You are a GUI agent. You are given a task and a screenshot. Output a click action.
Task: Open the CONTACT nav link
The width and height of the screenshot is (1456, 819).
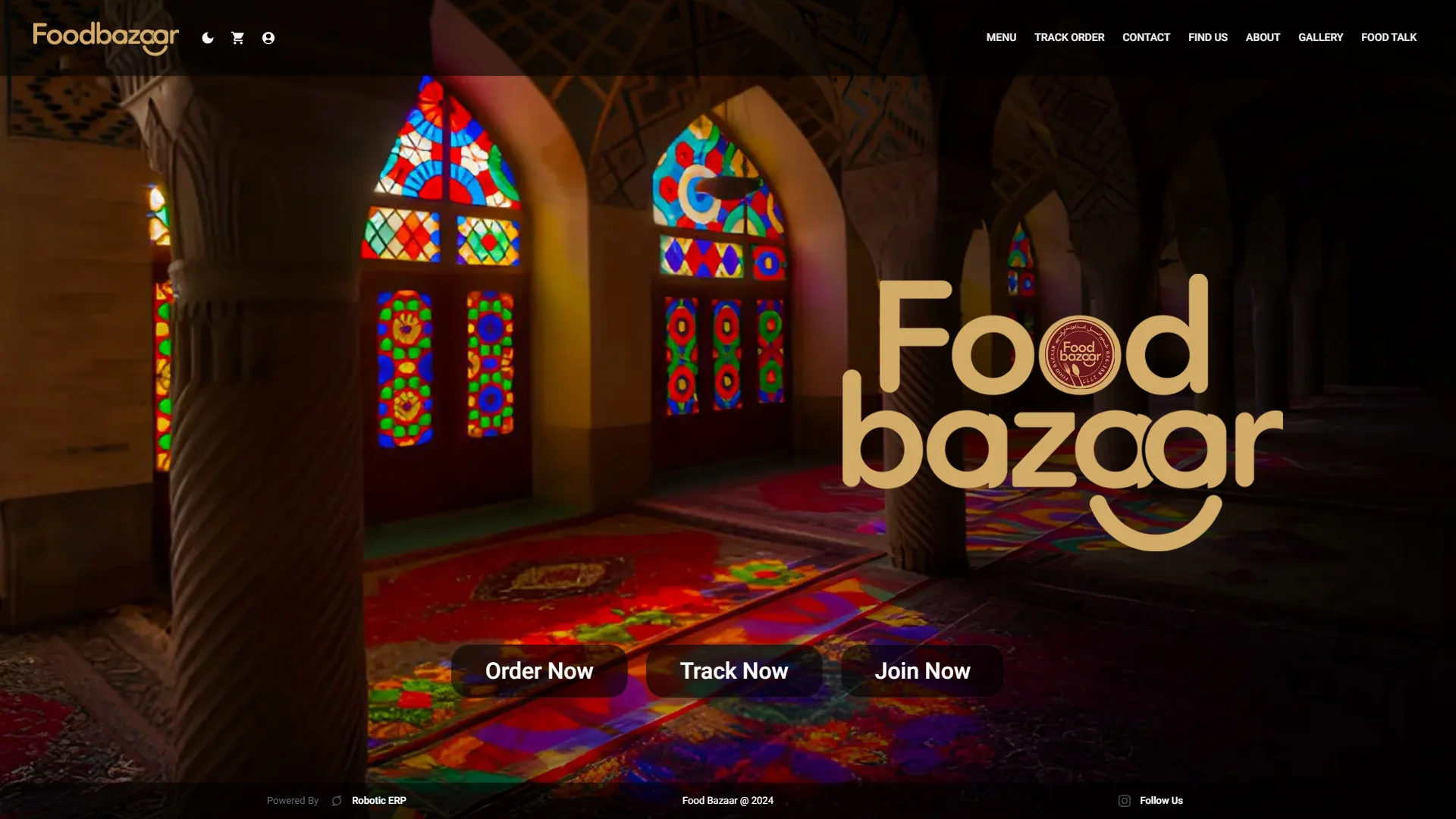click(x=1146, y=37)
